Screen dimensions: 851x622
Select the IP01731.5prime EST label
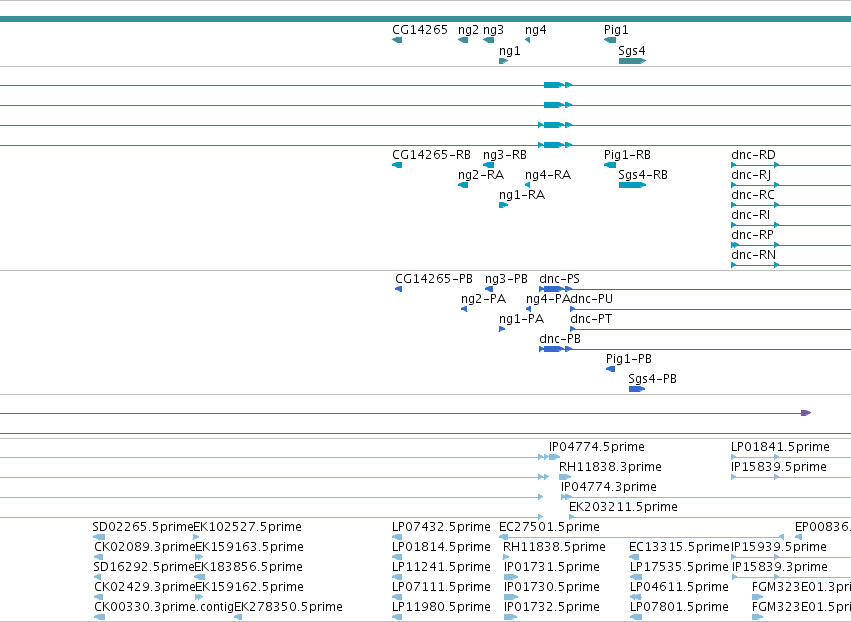click(551, 567)
